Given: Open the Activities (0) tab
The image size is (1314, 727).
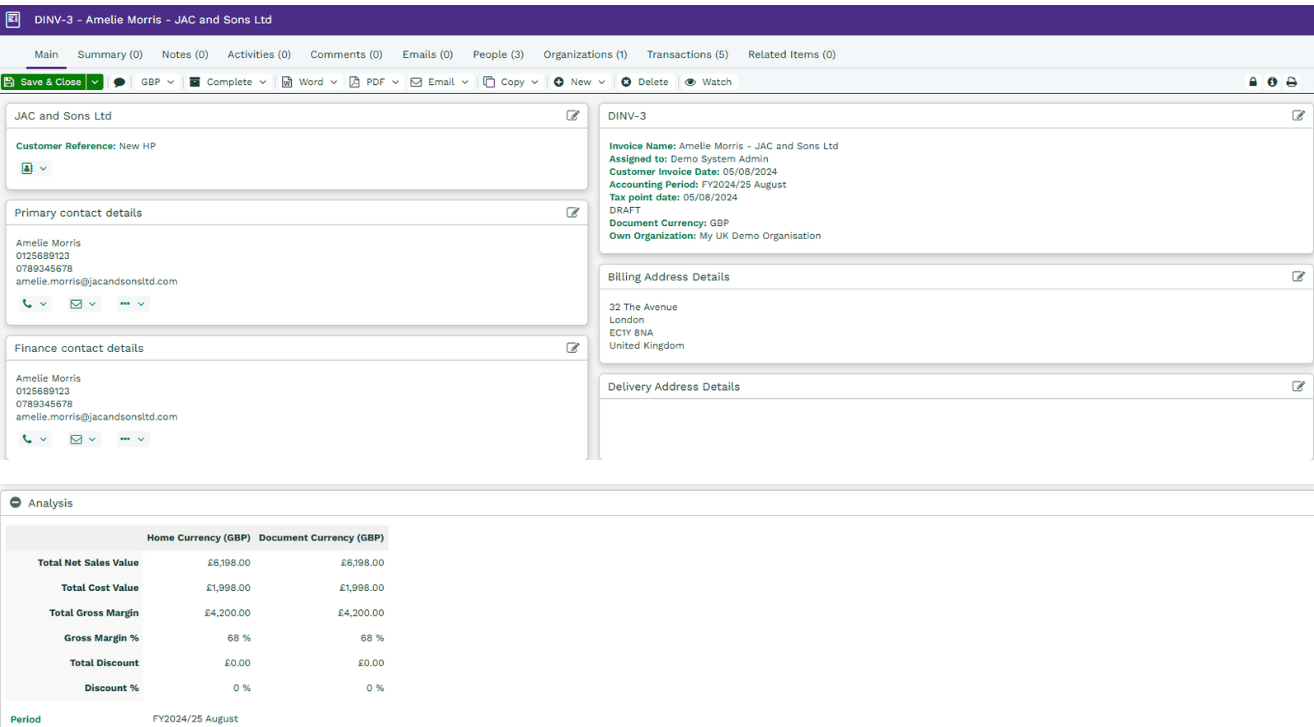Looking at the screenshot, I should [259, 55].
